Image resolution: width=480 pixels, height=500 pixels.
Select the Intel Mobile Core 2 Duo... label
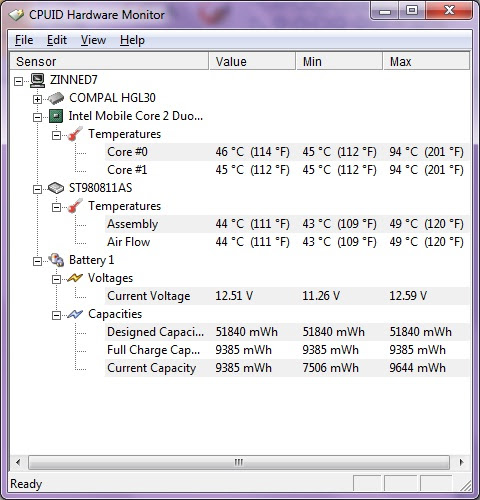pos(136,116)
